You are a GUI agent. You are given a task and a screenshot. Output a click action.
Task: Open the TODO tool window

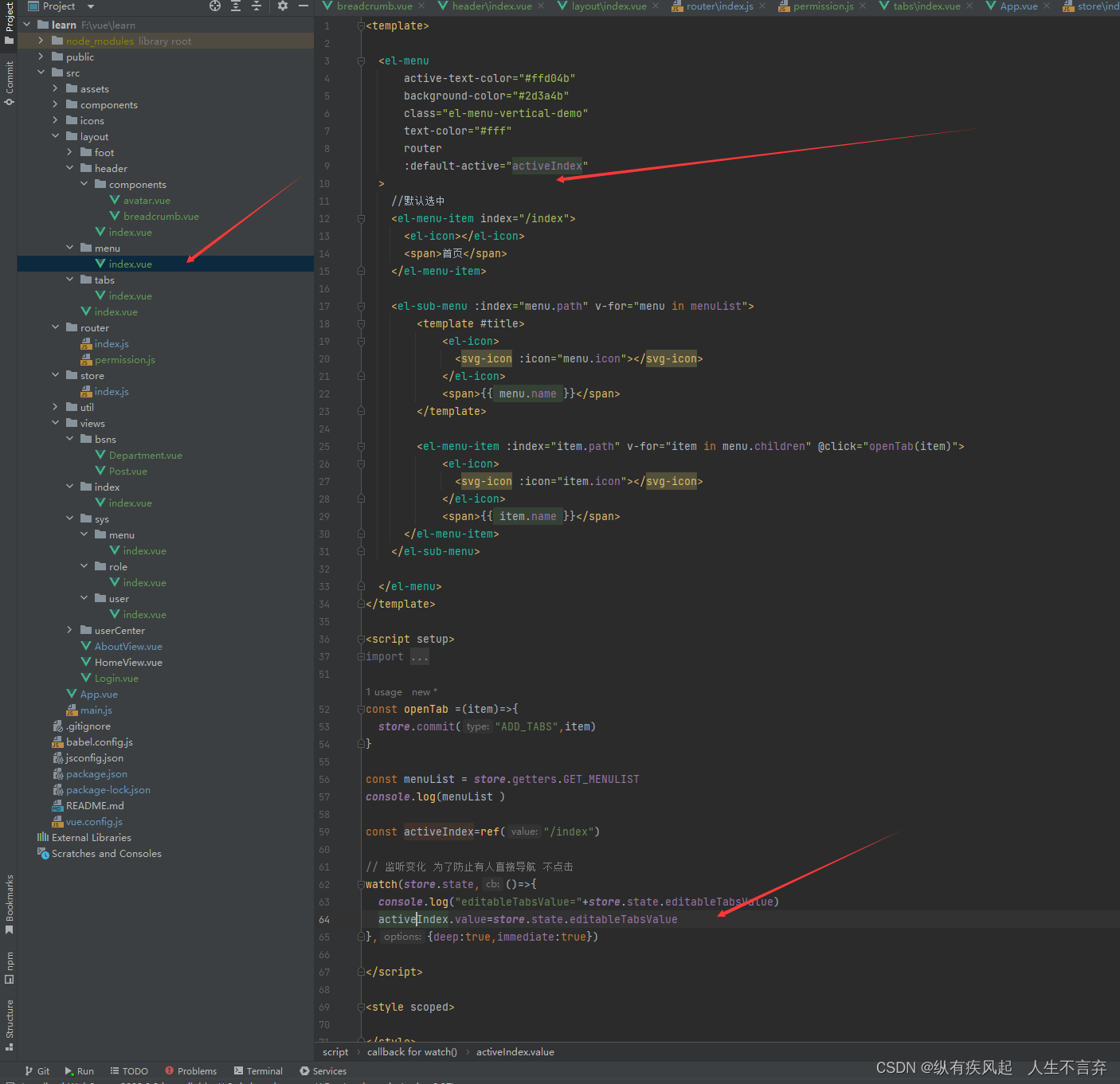tap(129, 1071)
